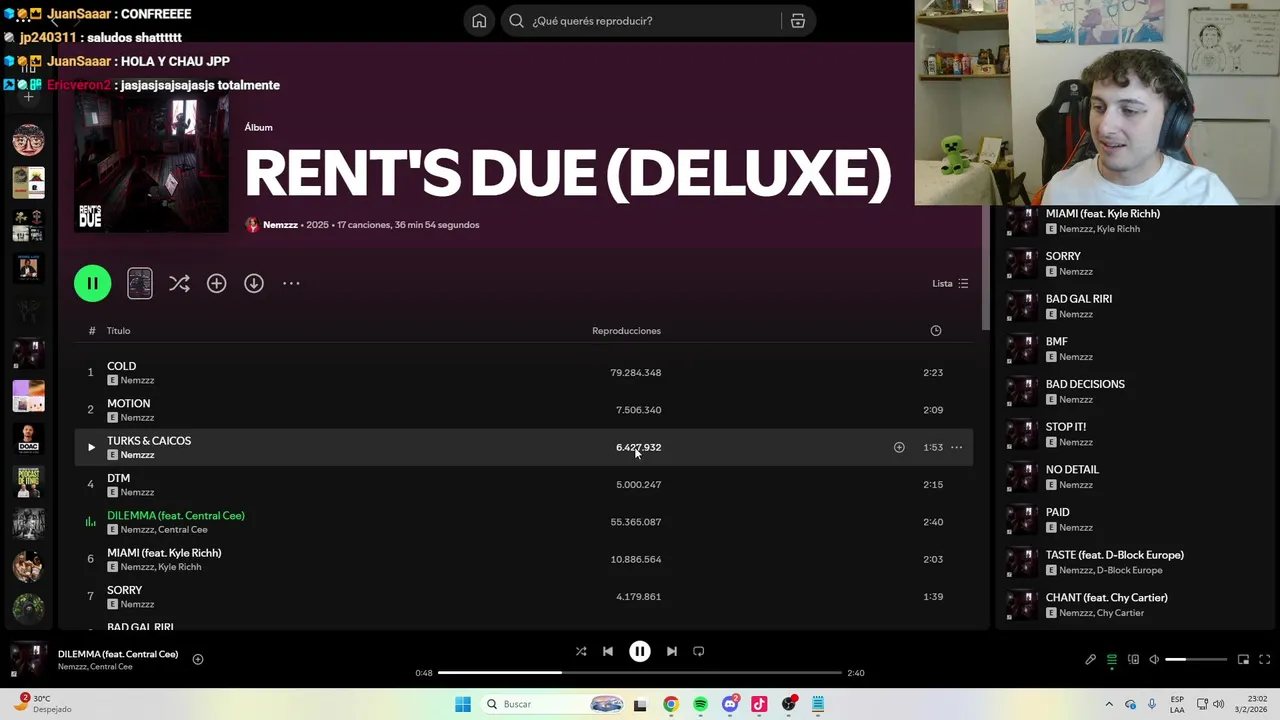Open Chy Cartier link in queue
The image size is (1280, 720).
click(1121, 613)
